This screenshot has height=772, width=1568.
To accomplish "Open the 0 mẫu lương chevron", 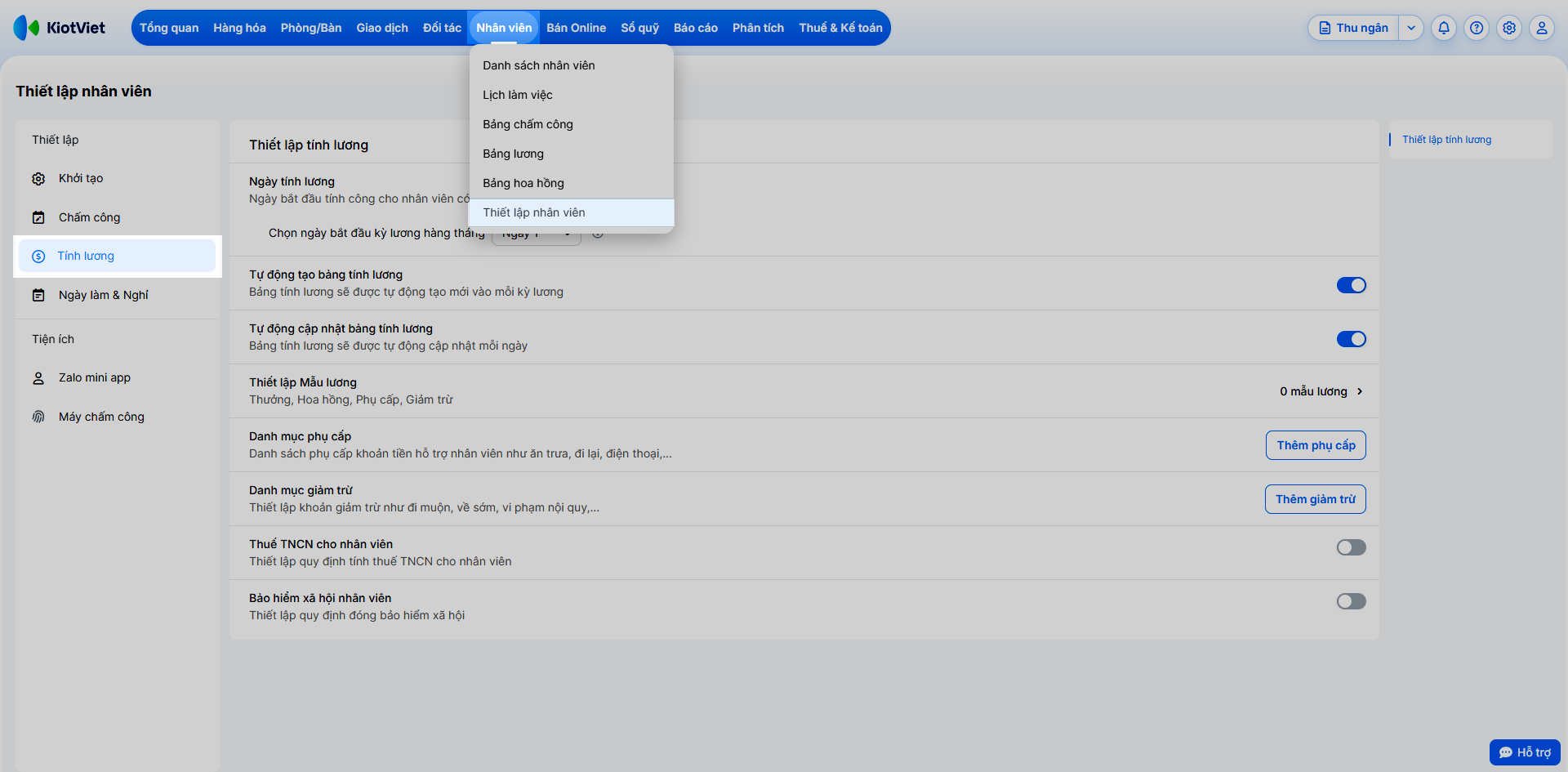I will [x=1360, y=391].
